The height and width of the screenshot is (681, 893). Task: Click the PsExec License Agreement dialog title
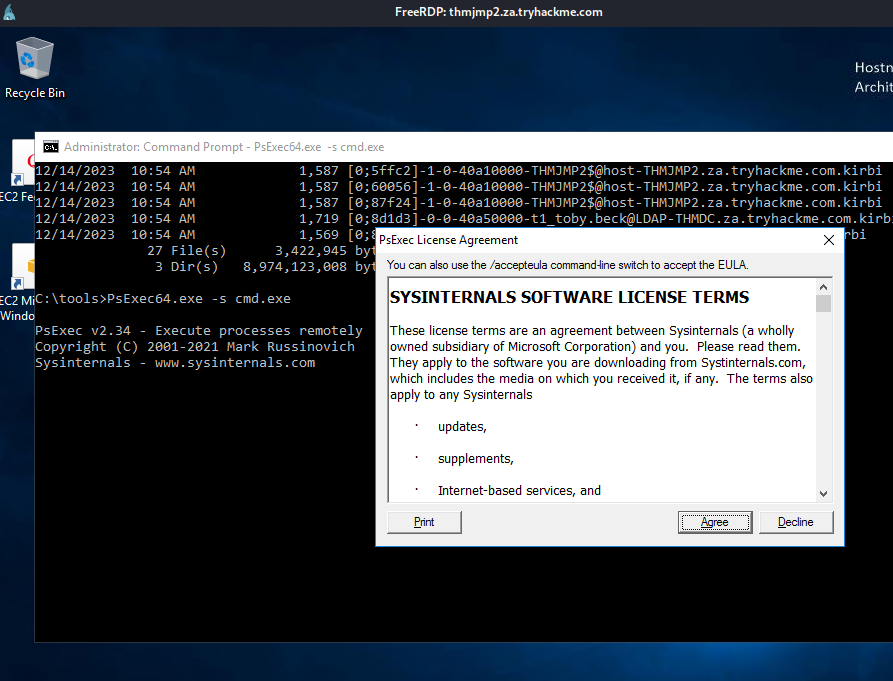tap(448, 240)
